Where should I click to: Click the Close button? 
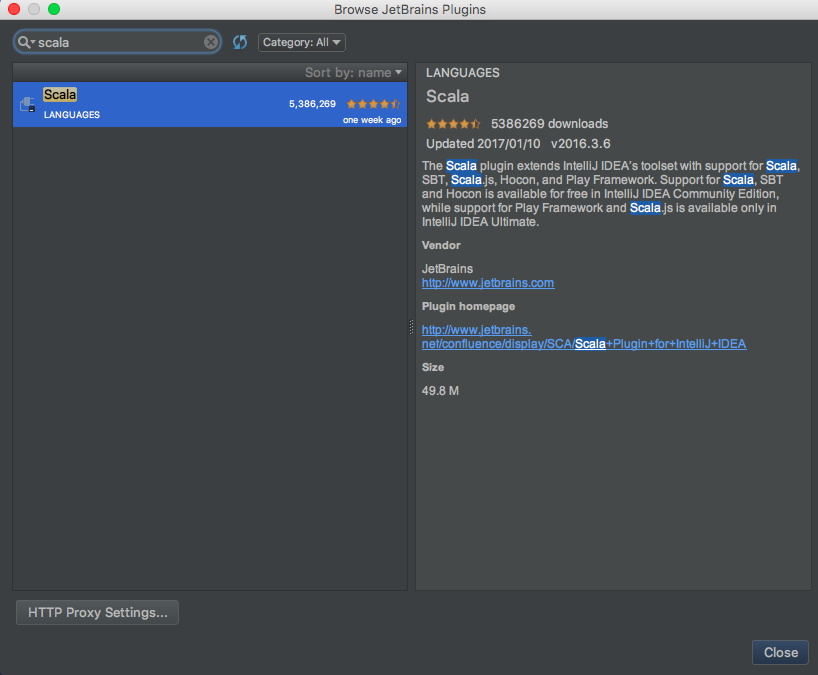click(x=780, y=653)
